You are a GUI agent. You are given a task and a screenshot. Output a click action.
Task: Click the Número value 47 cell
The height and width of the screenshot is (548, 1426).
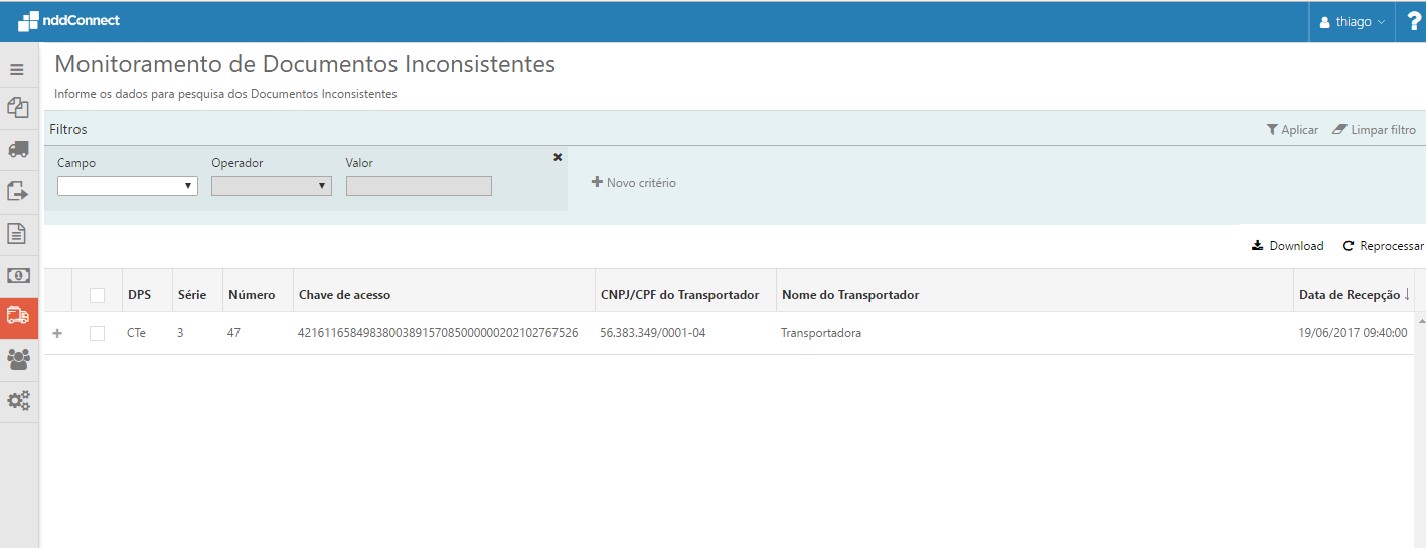(234, 333)
